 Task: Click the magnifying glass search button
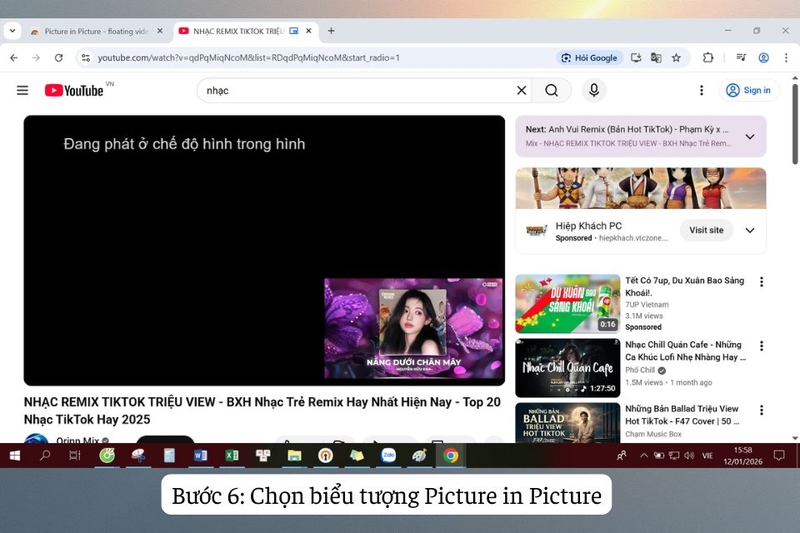552,90
